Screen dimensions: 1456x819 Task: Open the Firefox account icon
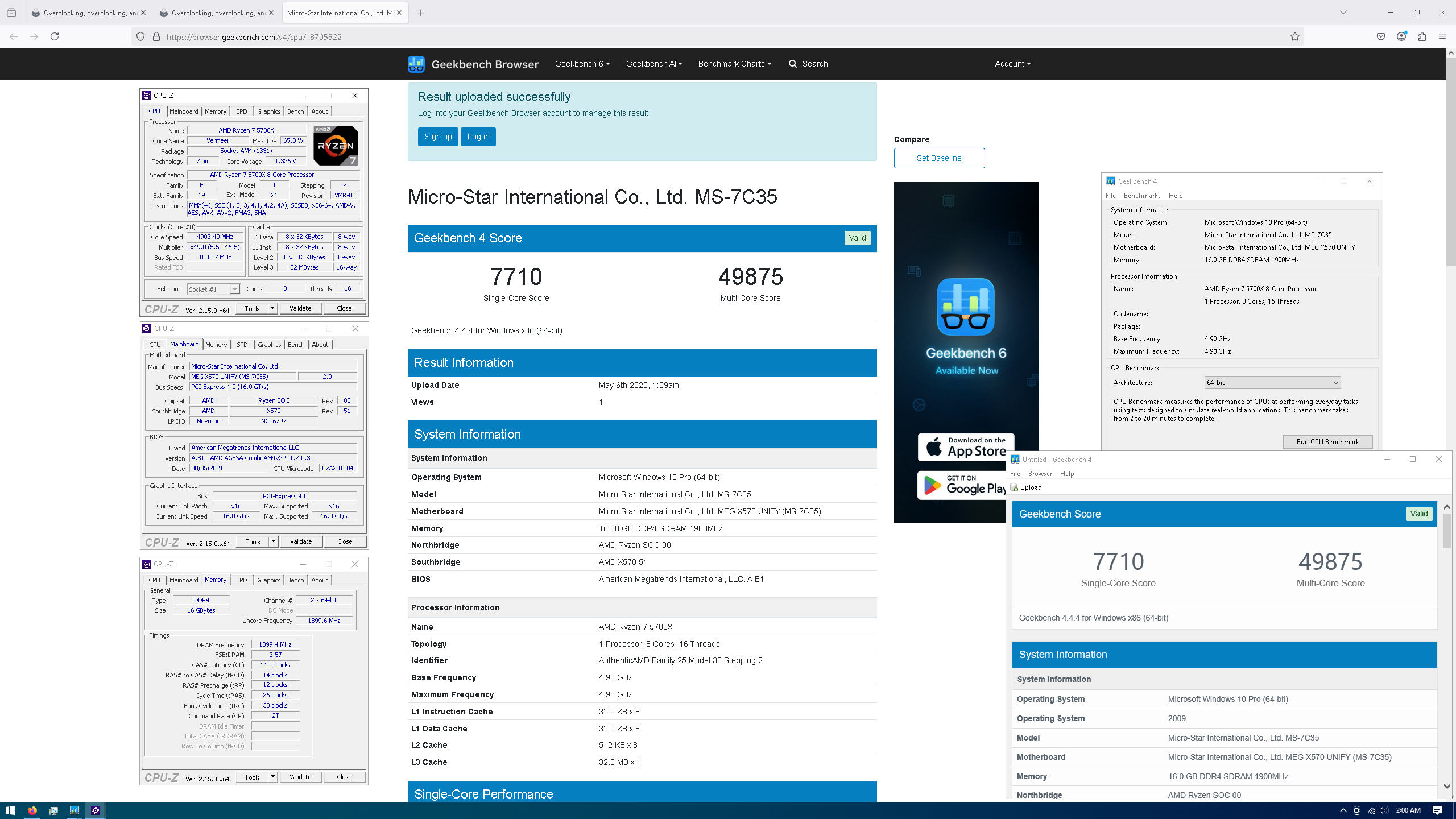[1401, 36]
